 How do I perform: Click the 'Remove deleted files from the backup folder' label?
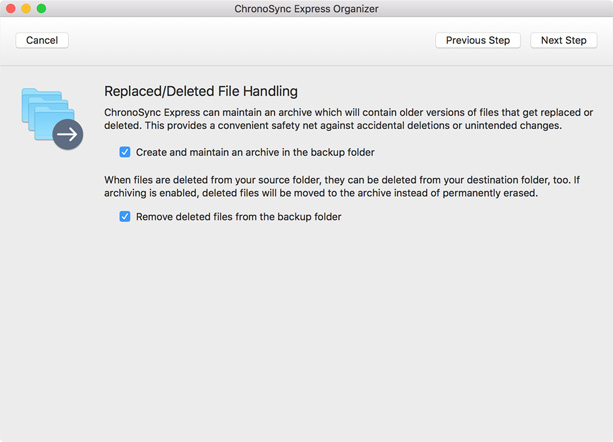click(x=238, y=217)
